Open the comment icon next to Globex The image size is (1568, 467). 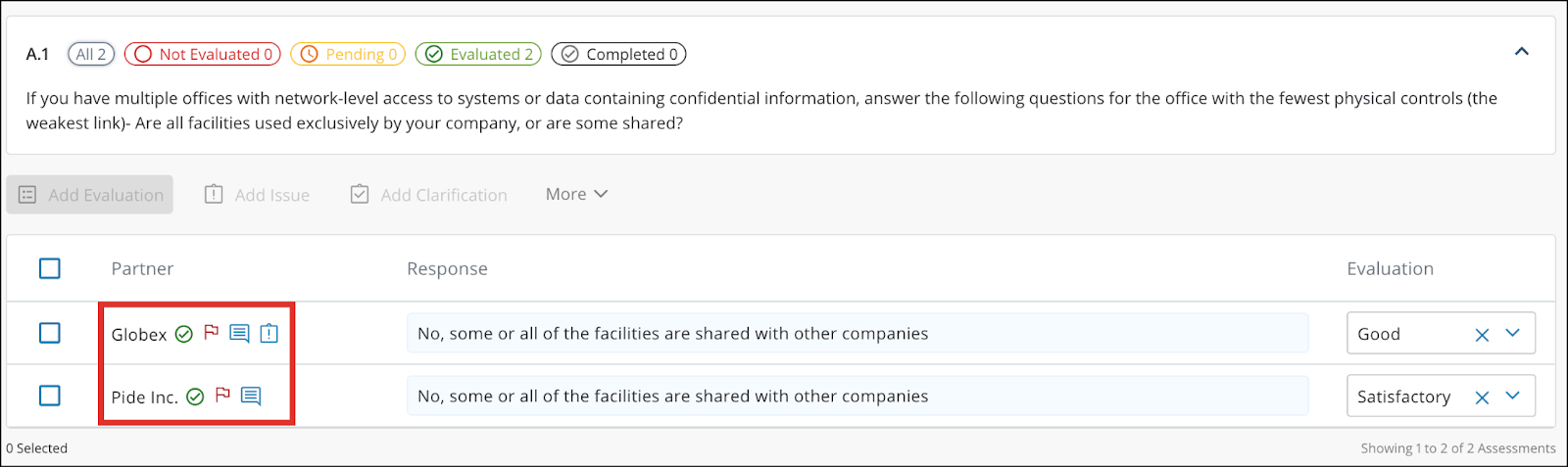239,334
